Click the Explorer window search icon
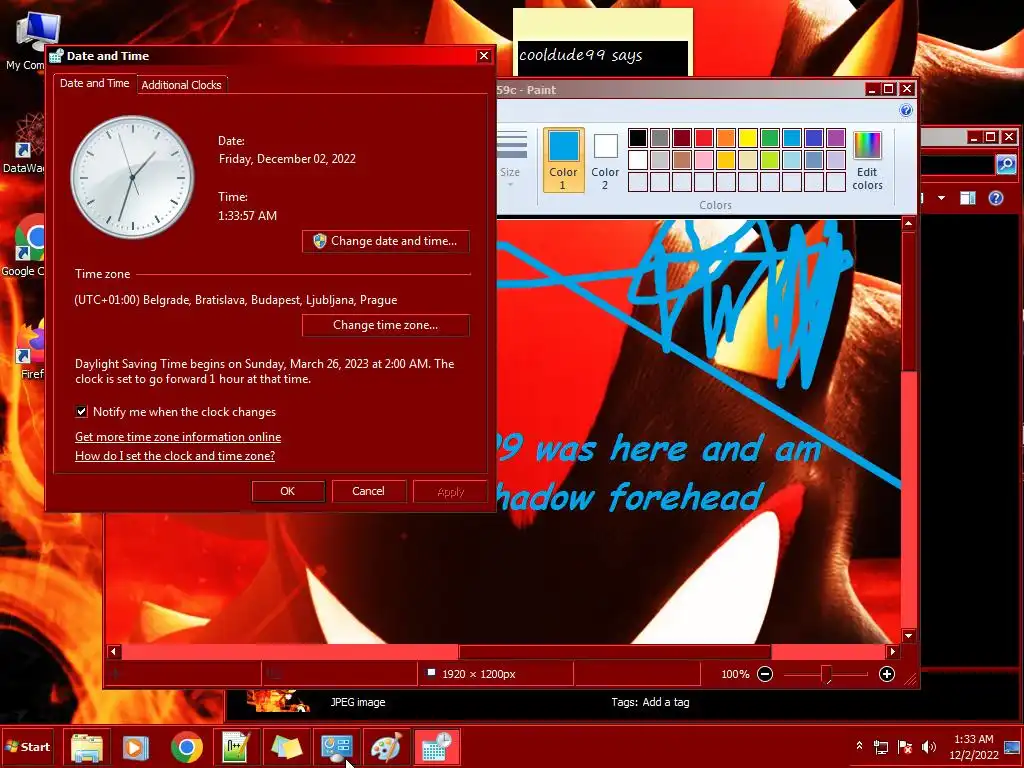 1006,164
